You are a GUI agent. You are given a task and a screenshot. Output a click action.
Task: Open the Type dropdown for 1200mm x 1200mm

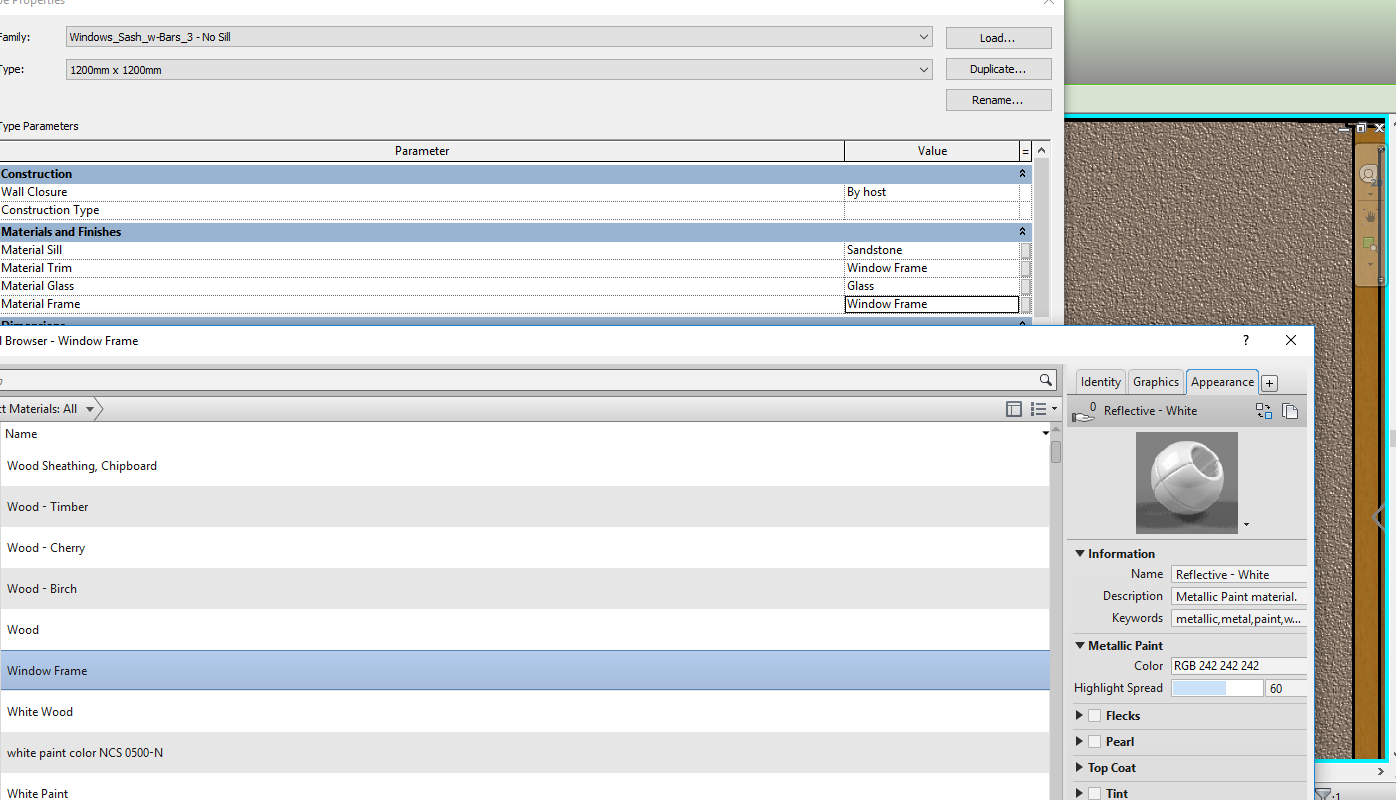924,70
